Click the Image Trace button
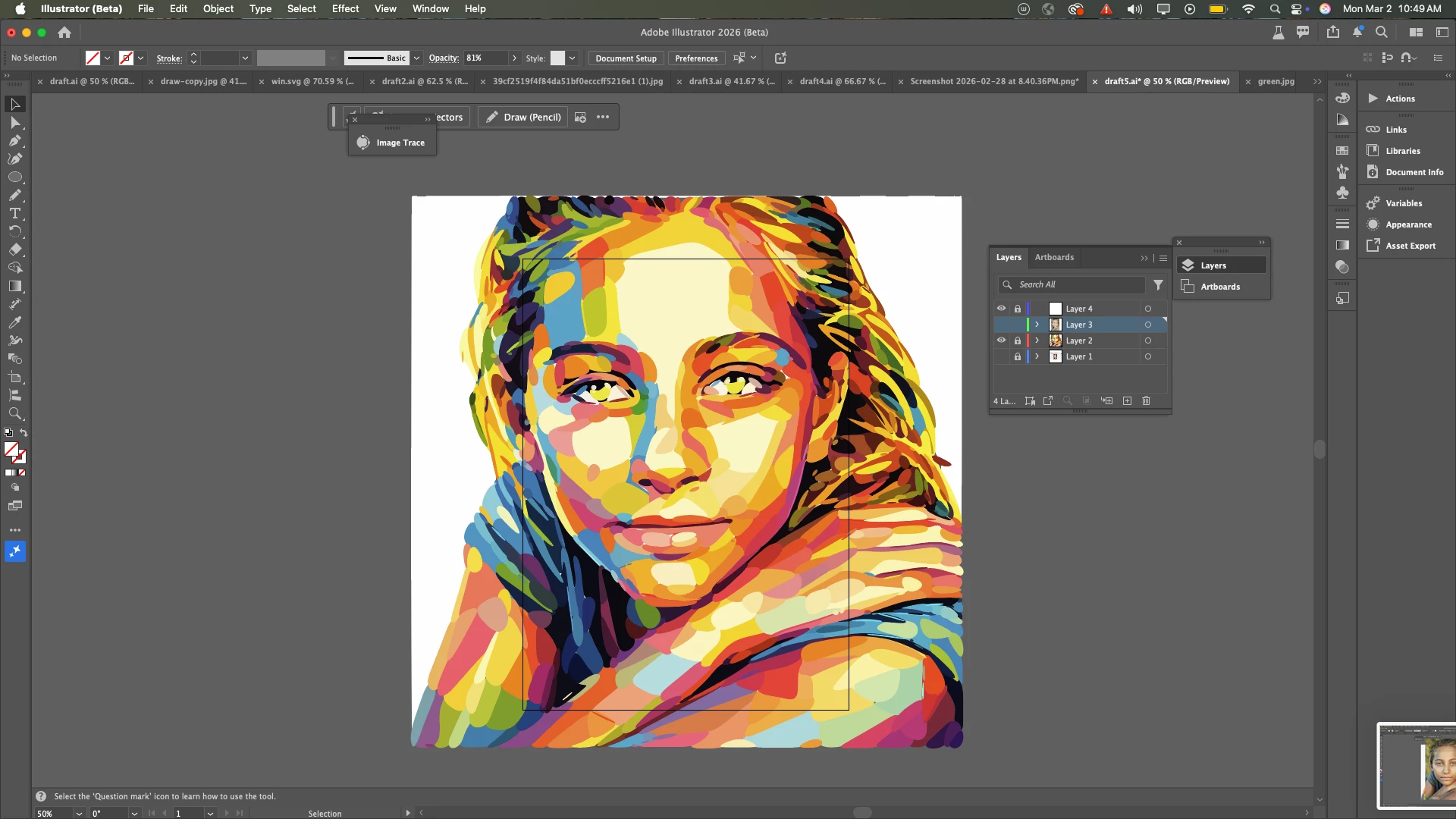The width and height of the screenshot is (1456, 819). coord(392,143)
